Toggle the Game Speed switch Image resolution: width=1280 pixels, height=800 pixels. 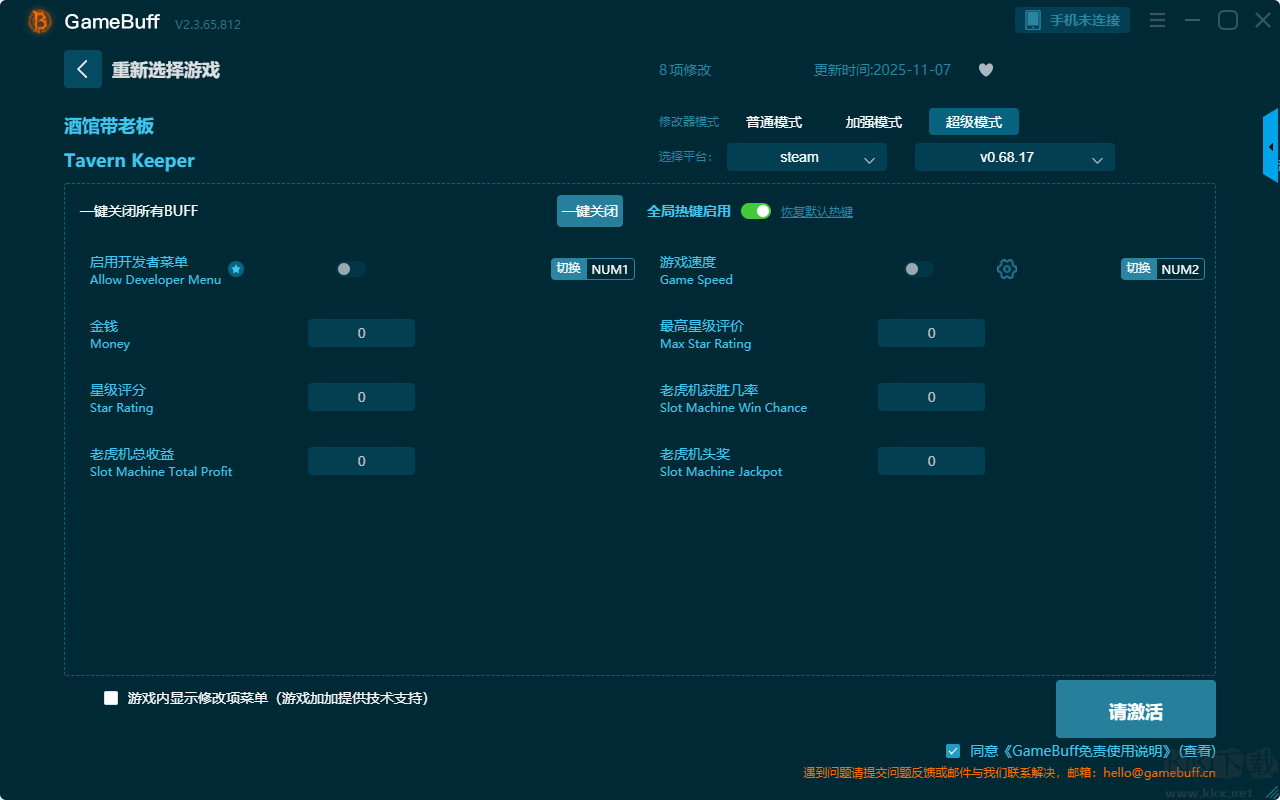click(x=919, y=269)
